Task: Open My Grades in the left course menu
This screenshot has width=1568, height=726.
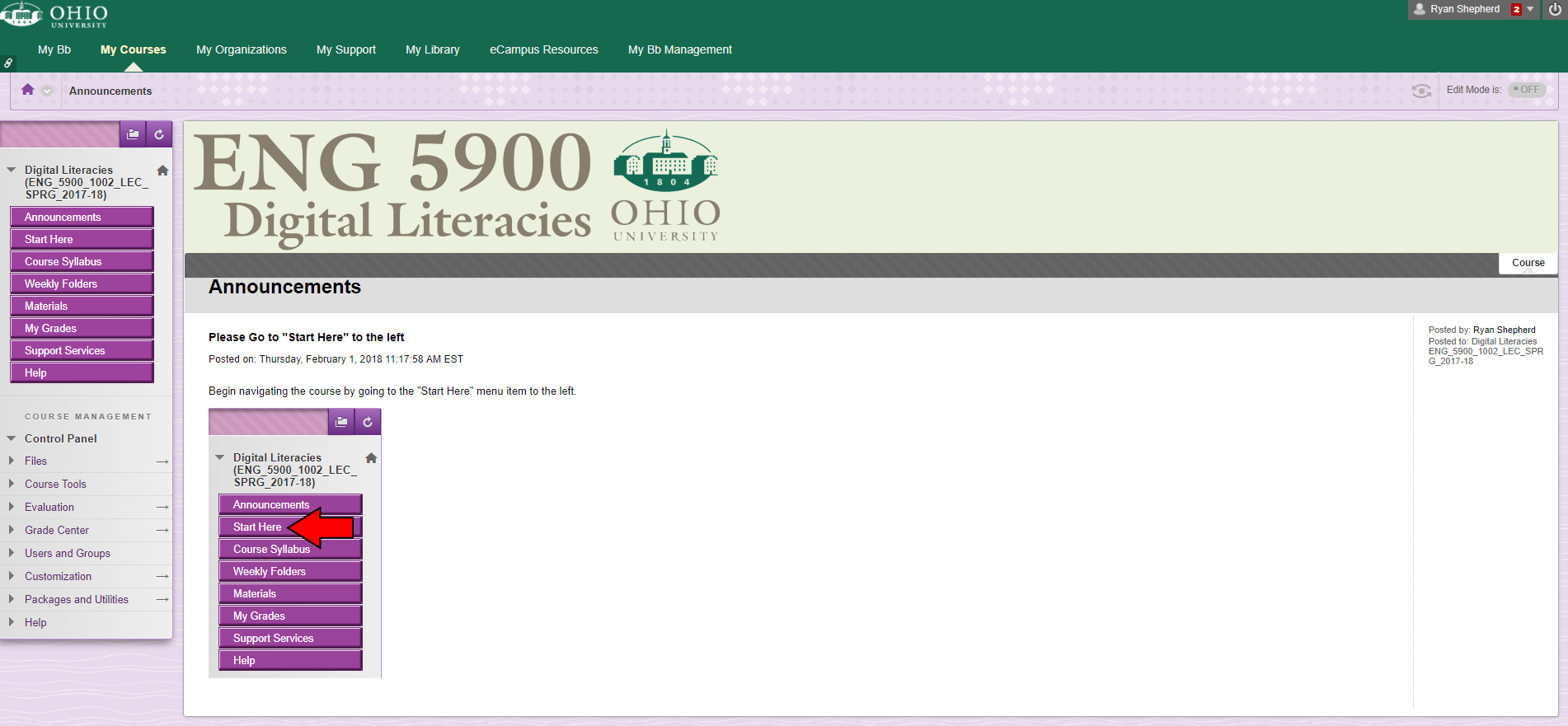Action: [82, 328]
